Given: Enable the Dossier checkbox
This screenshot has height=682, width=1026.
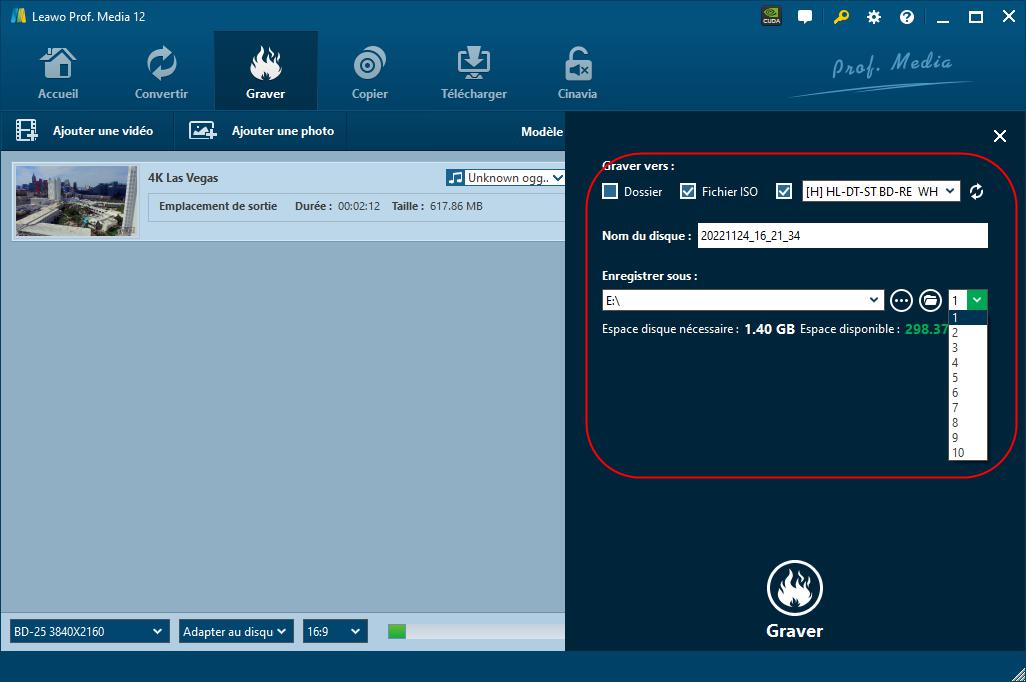Looking at the screenshot, I should pyautogui.click(x=610, y=191).
